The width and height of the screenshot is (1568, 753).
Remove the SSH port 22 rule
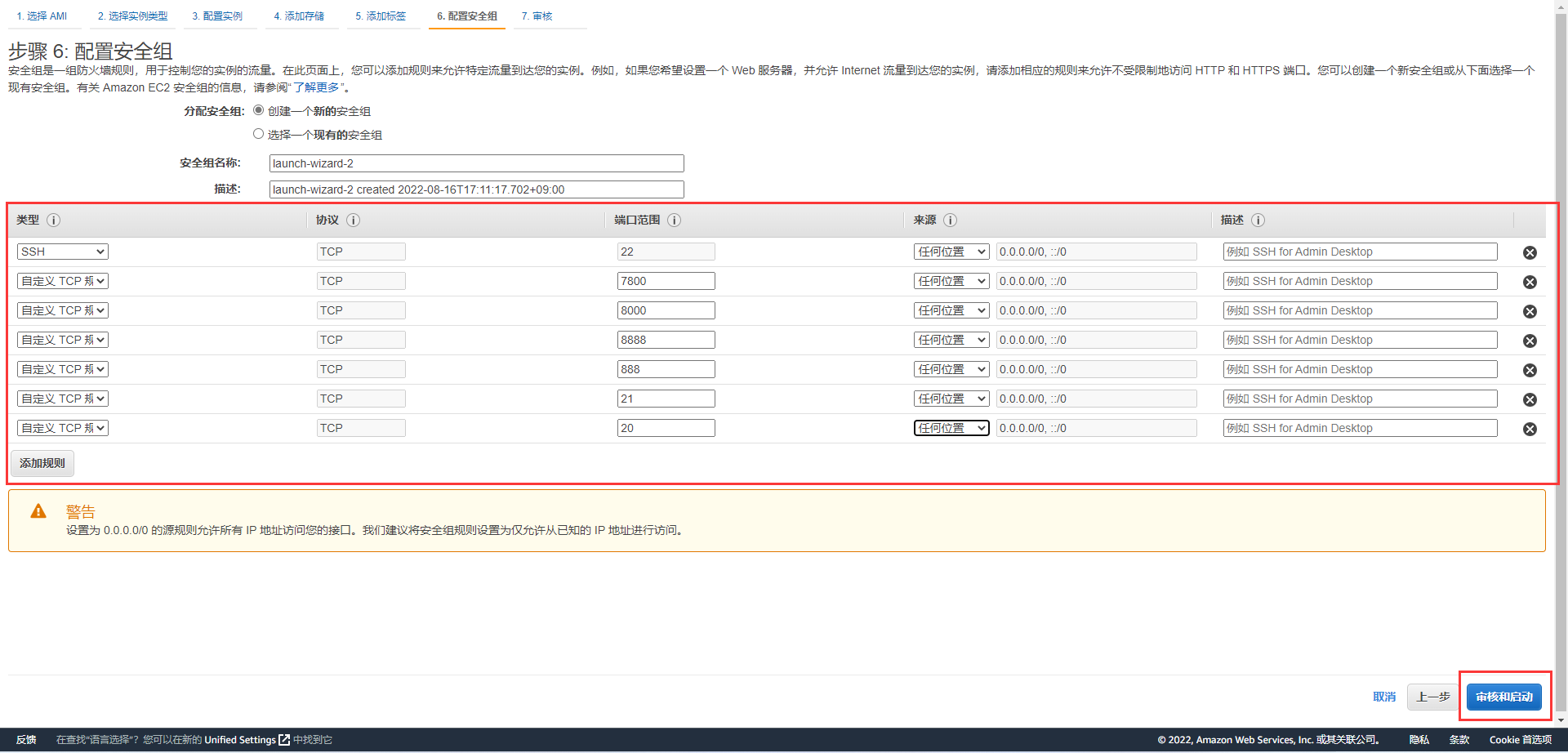(x=1530, y=252)
